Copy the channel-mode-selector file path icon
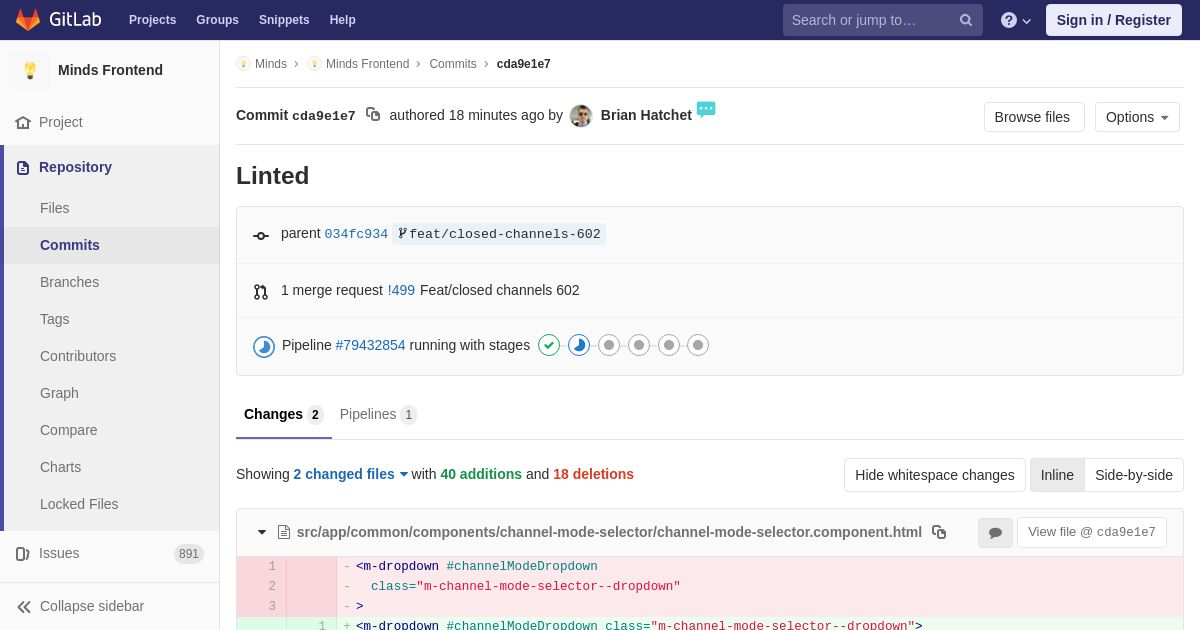Screen dimensions: 1200x630 tap(939, 532)
